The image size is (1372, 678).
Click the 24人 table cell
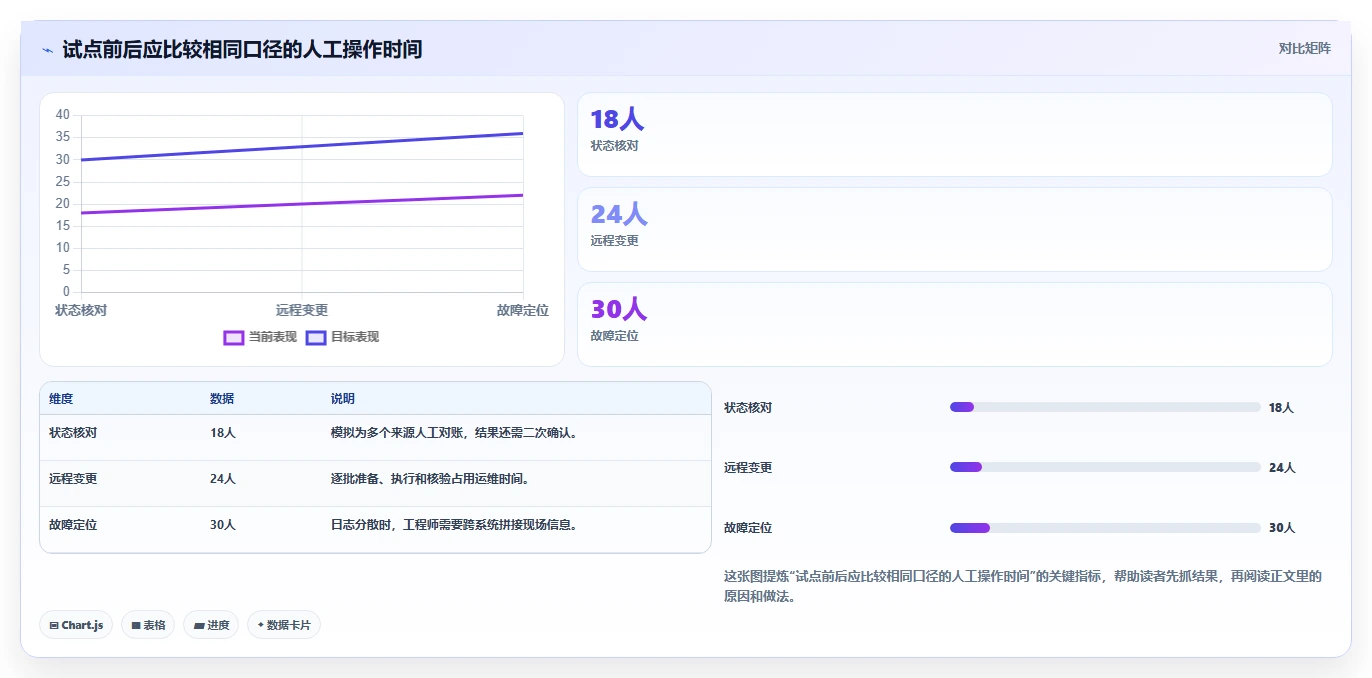[x=223, y=479]
